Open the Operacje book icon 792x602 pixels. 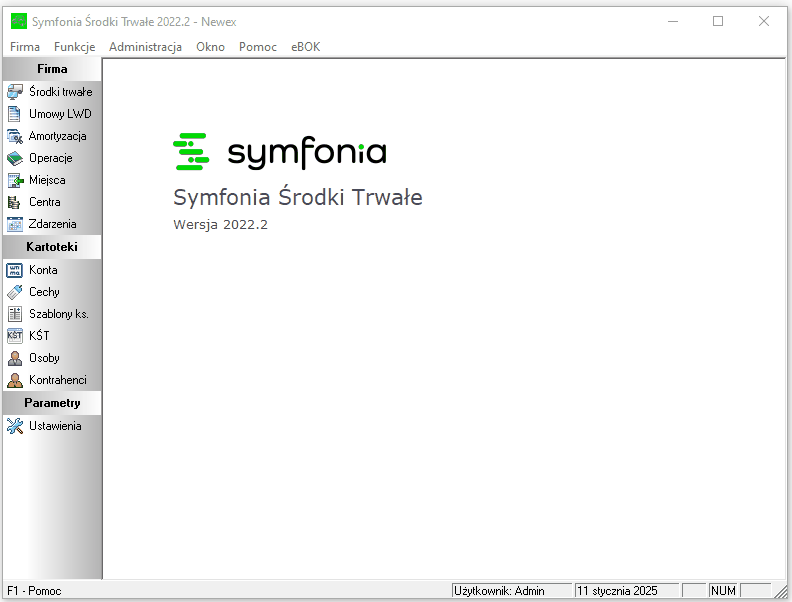pyautogui.click(x=15, y=158)
